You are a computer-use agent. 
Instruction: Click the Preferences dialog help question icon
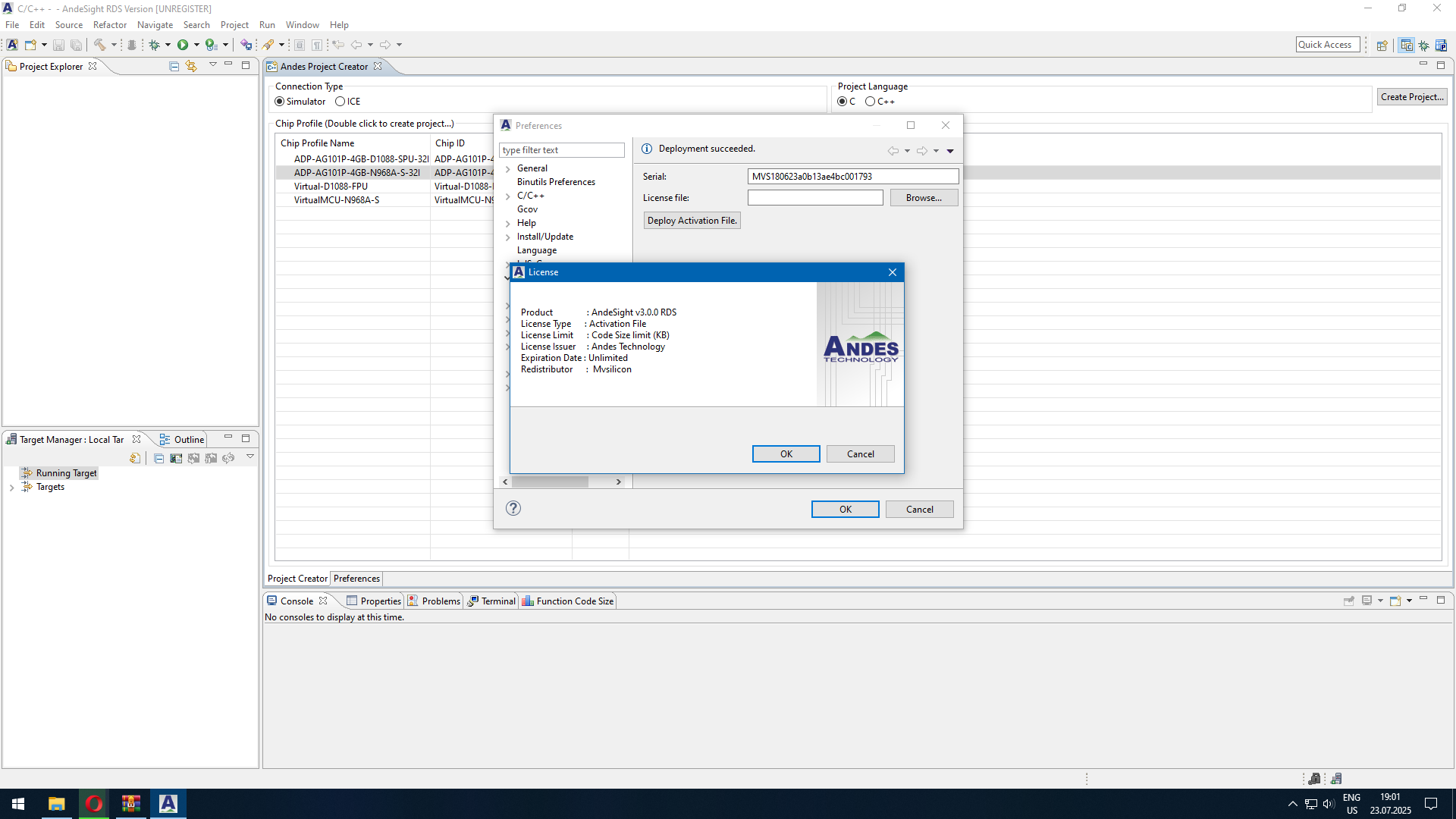tap(513, 508)
